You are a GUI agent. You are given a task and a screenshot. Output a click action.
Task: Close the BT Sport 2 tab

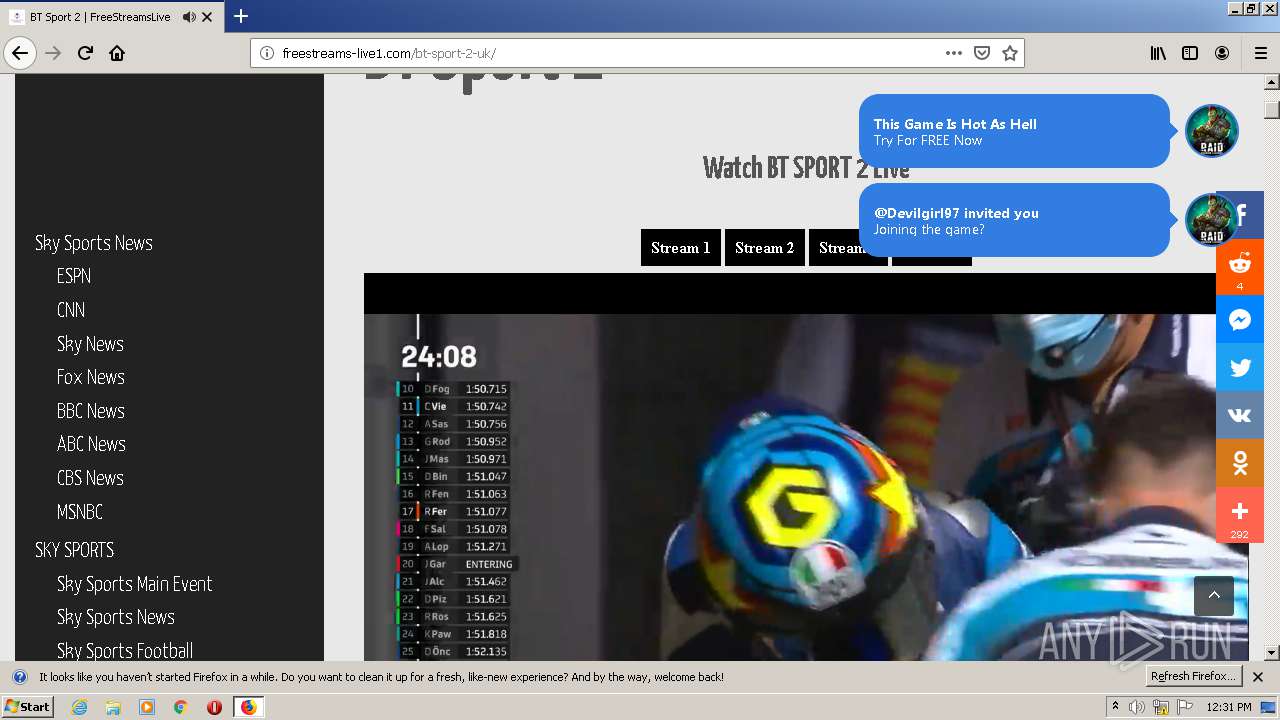[x=207, y=17]
